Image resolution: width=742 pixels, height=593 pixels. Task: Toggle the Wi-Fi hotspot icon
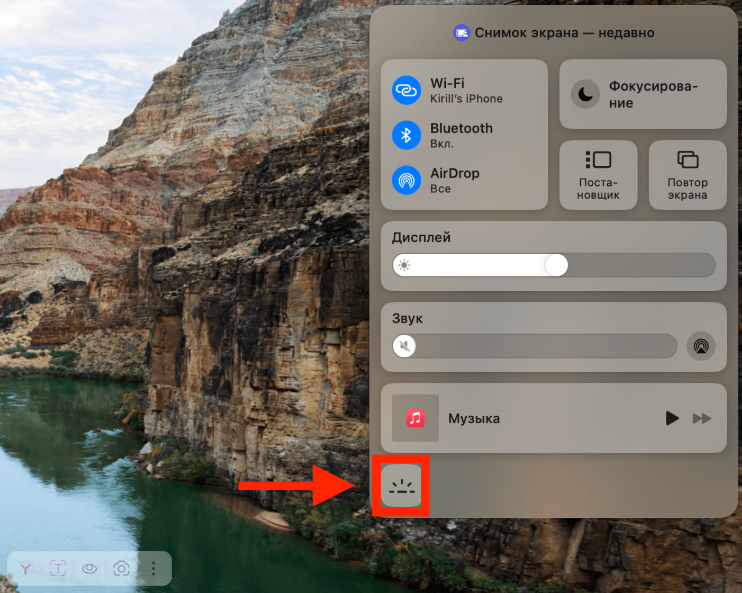pyautogui.click(x=406, y=90)
